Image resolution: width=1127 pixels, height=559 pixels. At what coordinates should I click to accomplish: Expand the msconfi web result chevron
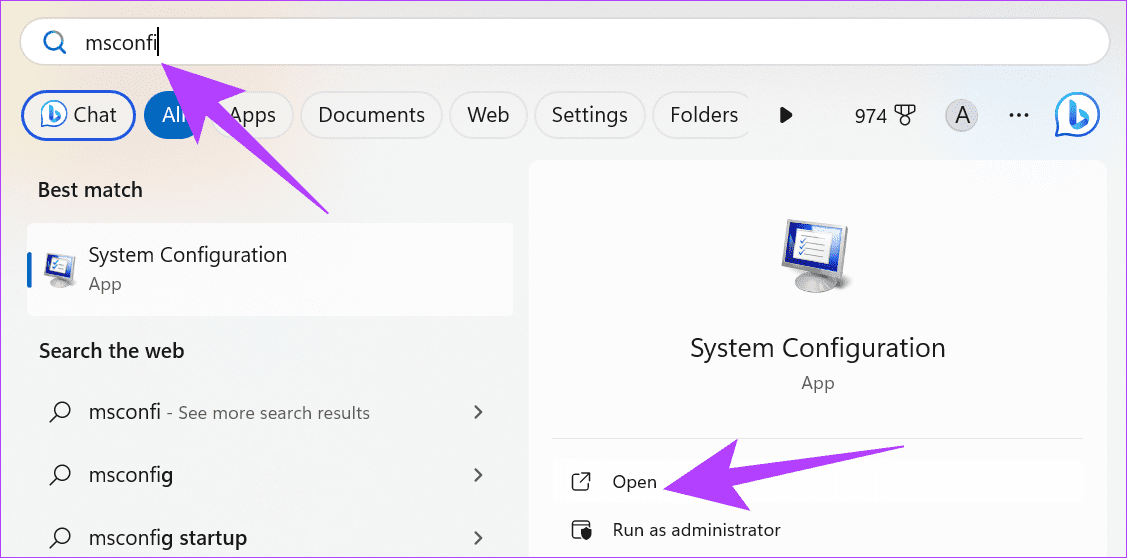point(478,412)
